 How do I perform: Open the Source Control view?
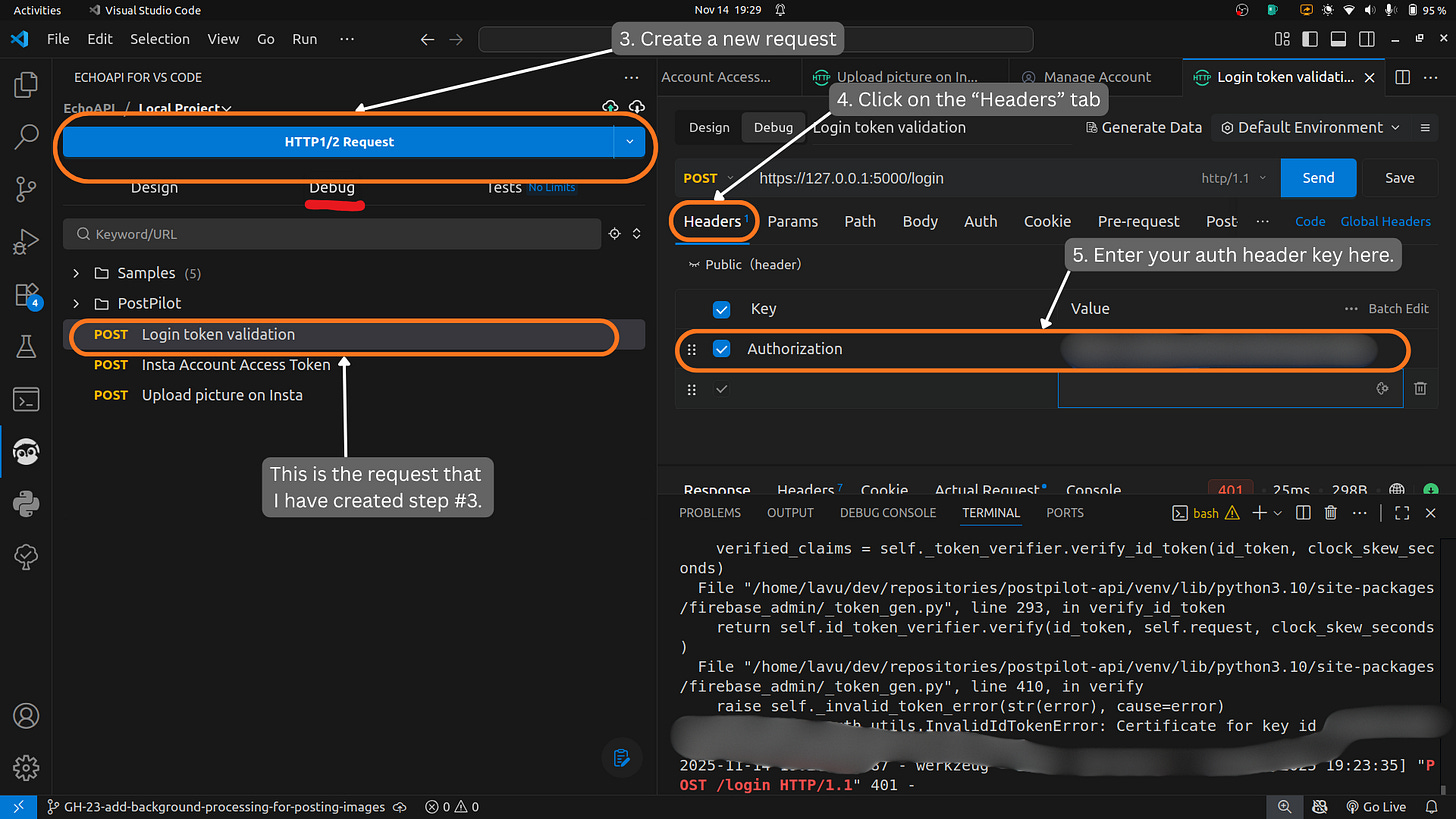[x=27, y=188]
